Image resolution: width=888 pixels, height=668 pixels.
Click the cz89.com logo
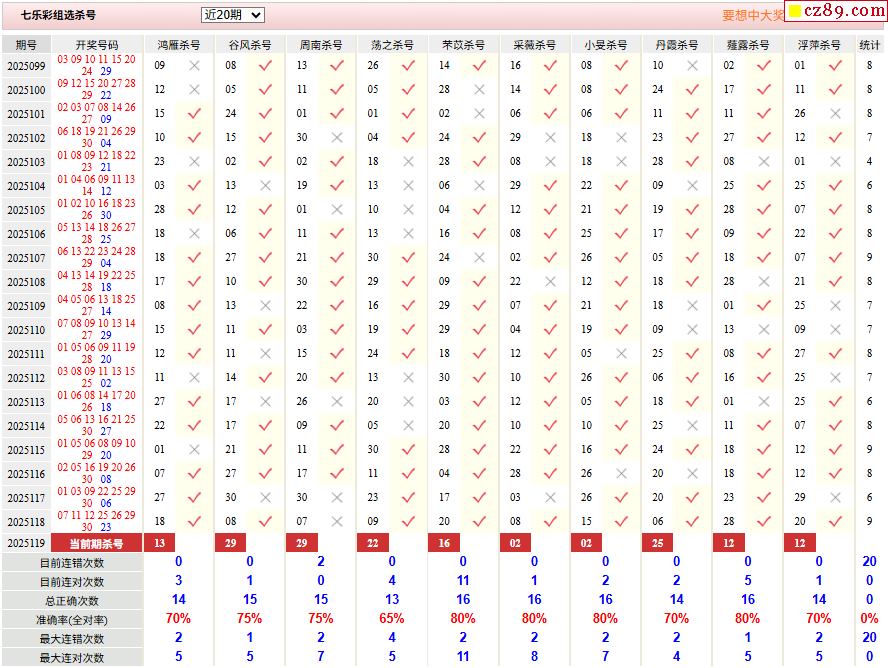pos(836,12)
